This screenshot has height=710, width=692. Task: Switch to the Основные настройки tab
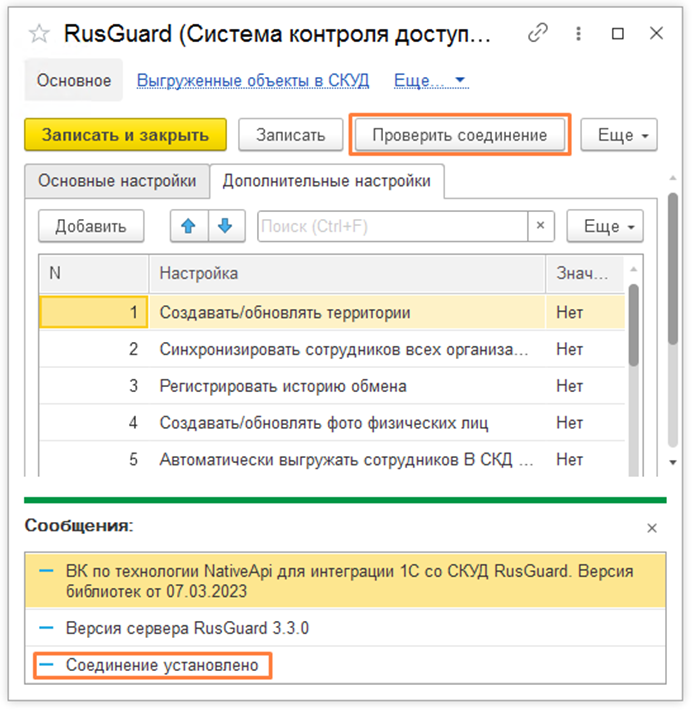pos(117,181)
